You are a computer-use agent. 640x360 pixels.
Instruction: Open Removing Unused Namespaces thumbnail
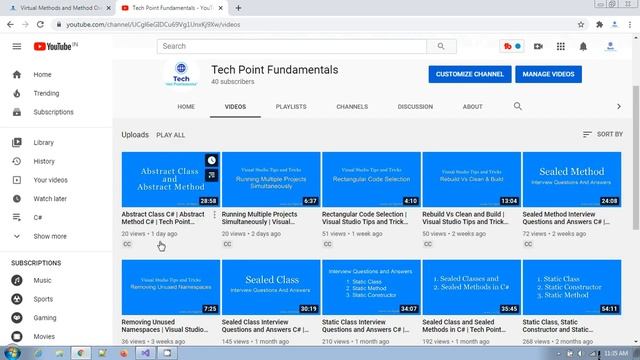pos(171,287)
